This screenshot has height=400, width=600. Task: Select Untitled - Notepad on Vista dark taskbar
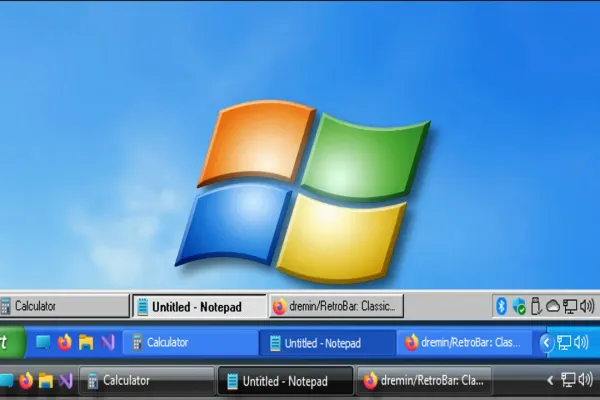[285, 381]
